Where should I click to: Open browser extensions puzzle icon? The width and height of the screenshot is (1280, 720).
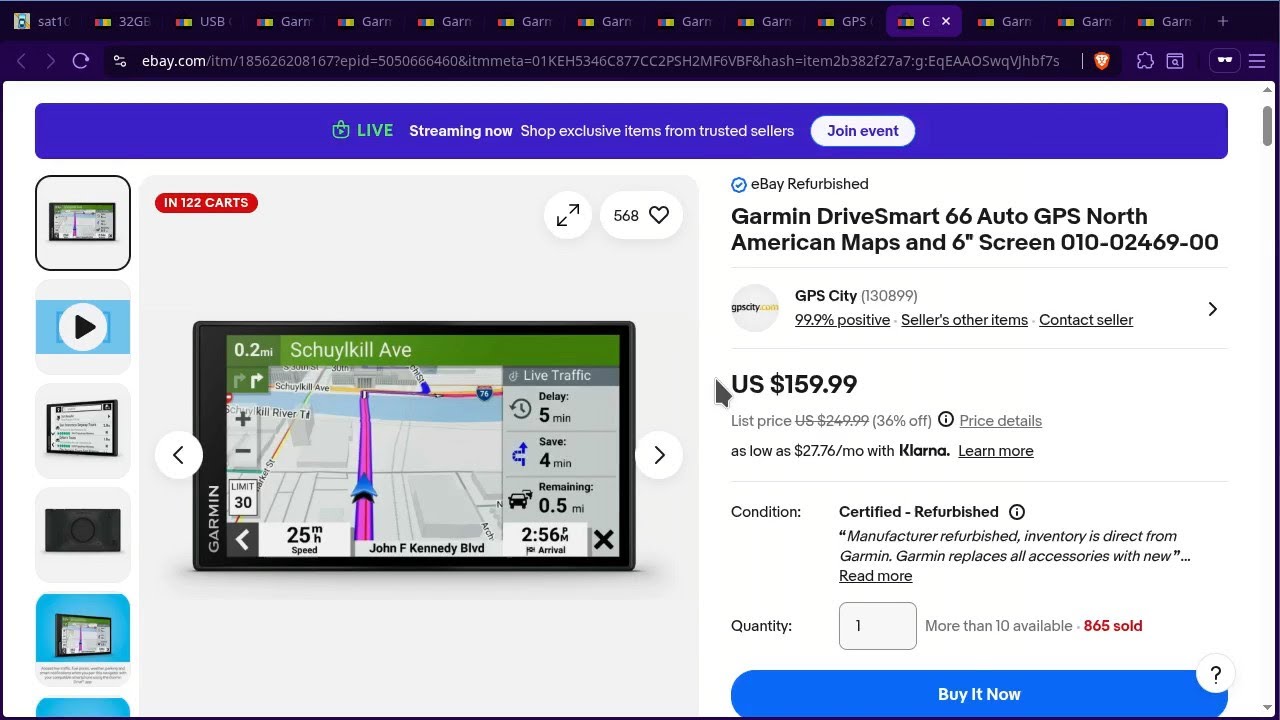1145,61
